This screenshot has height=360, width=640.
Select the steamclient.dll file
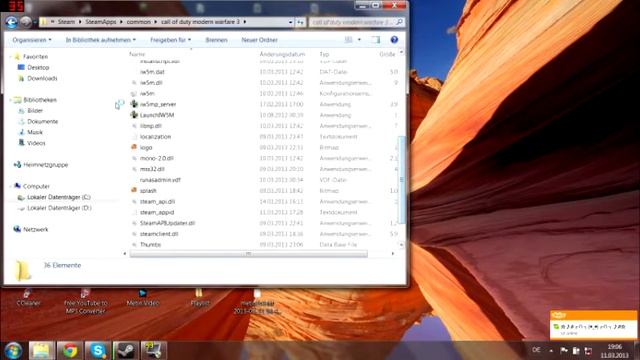(159, 234)
